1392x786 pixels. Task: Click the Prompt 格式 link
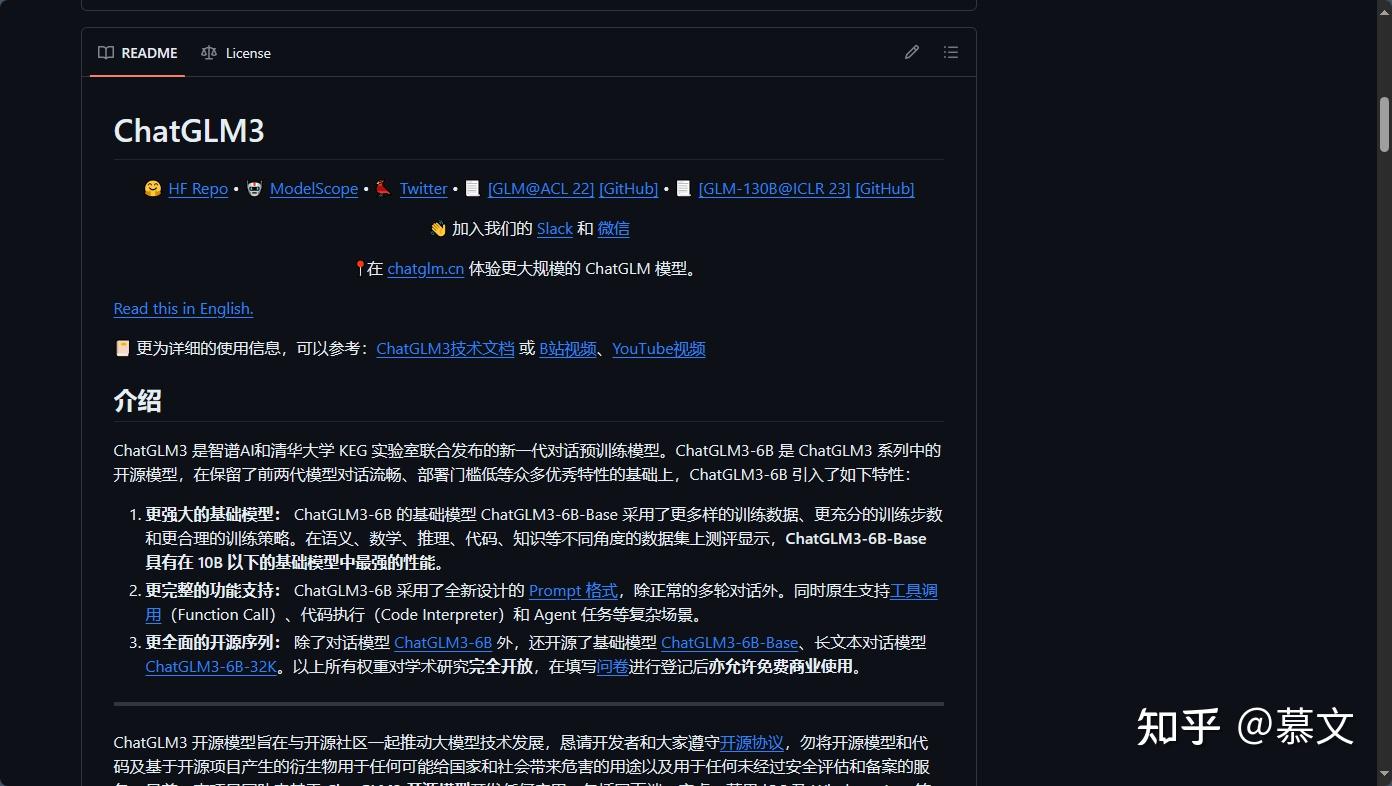[x=572, y=590]
